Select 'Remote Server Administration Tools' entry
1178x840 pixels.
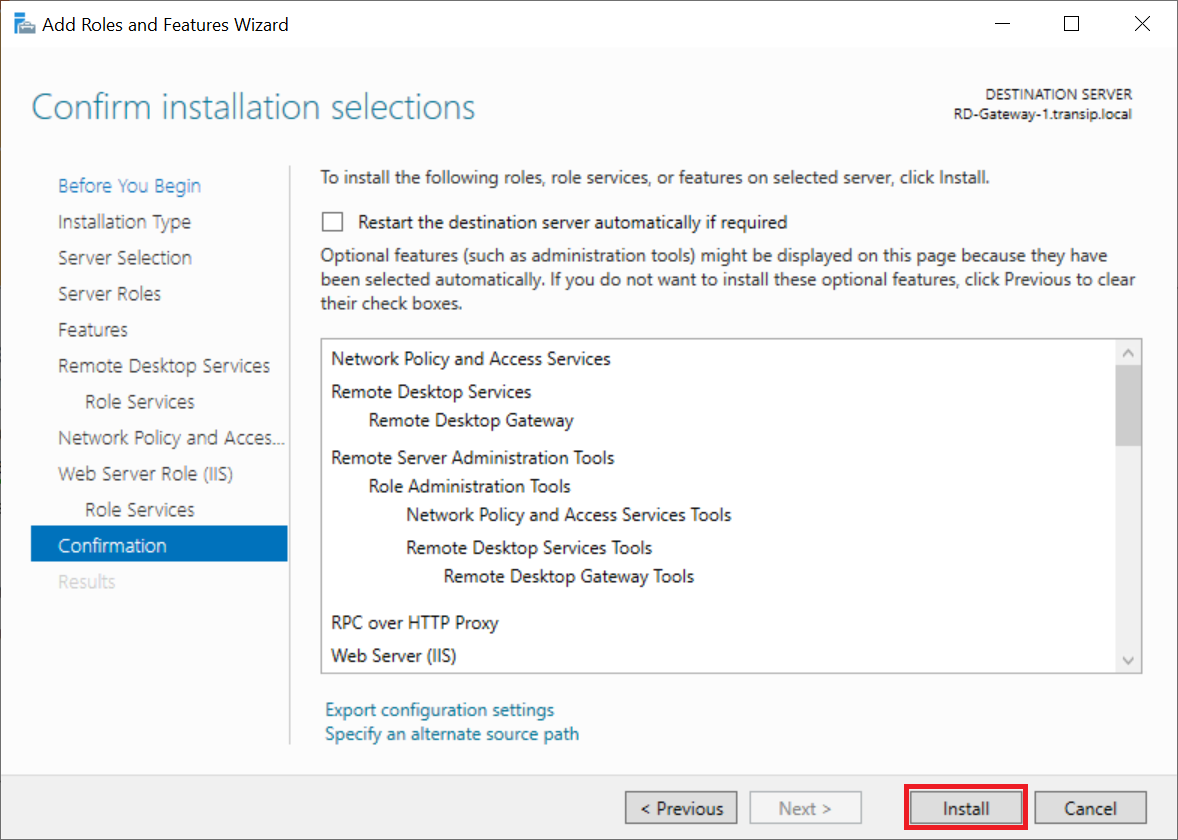coord(473,458)
